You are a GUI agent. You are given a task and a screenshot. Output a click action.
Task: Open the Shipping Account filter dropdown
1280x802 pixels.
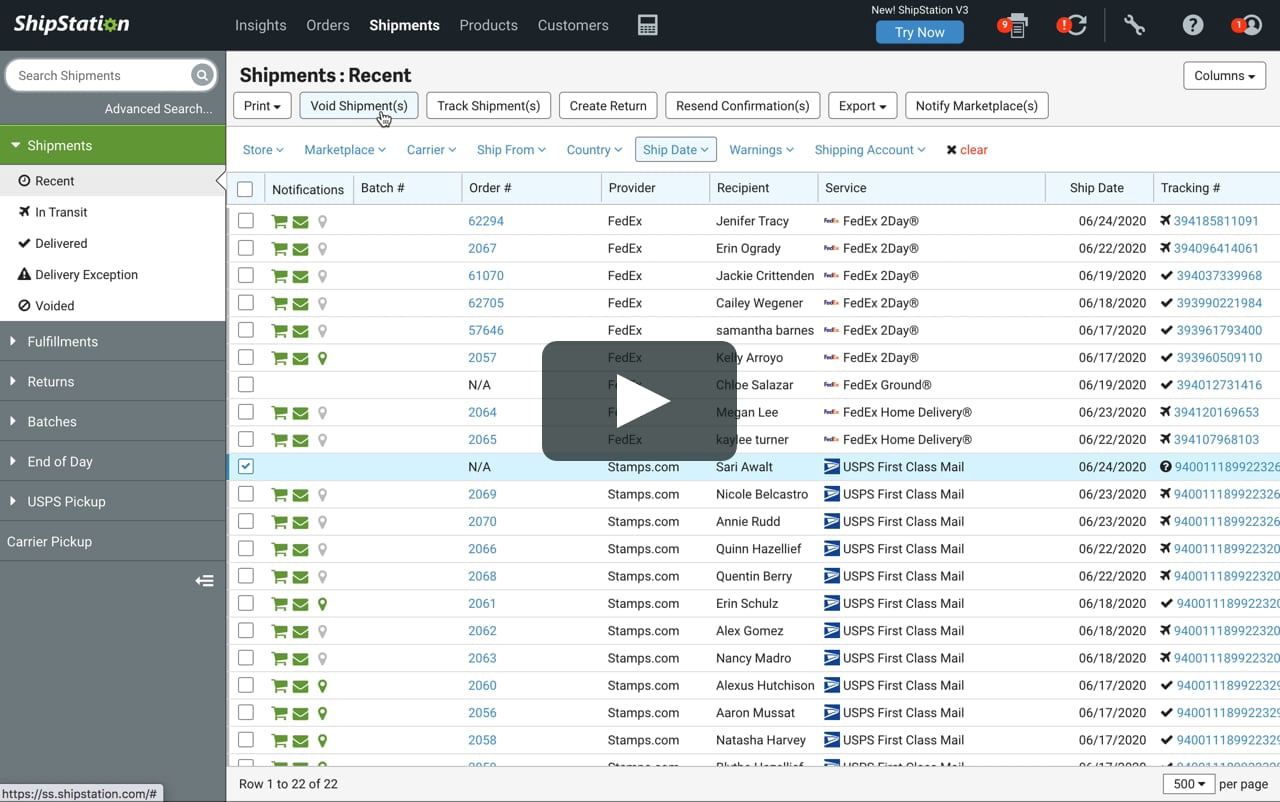(x=870, y=150)
